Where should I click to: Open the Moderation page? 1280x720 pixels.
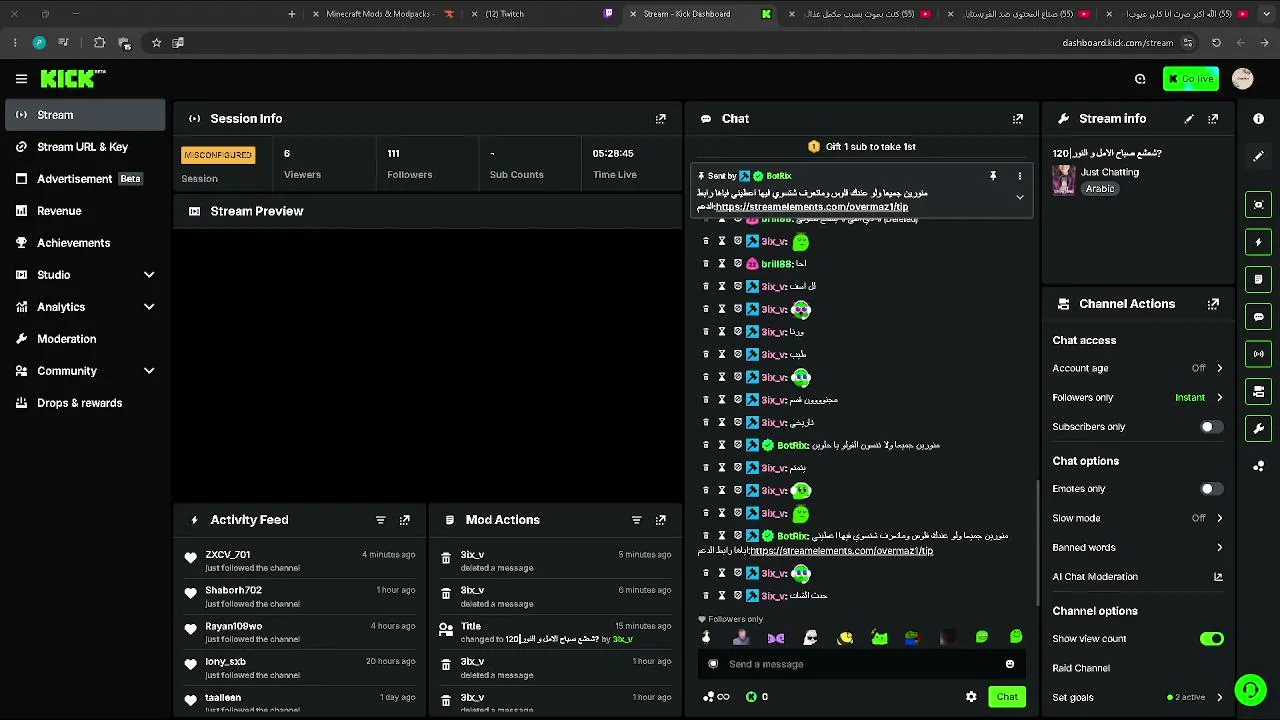point(85,339)
